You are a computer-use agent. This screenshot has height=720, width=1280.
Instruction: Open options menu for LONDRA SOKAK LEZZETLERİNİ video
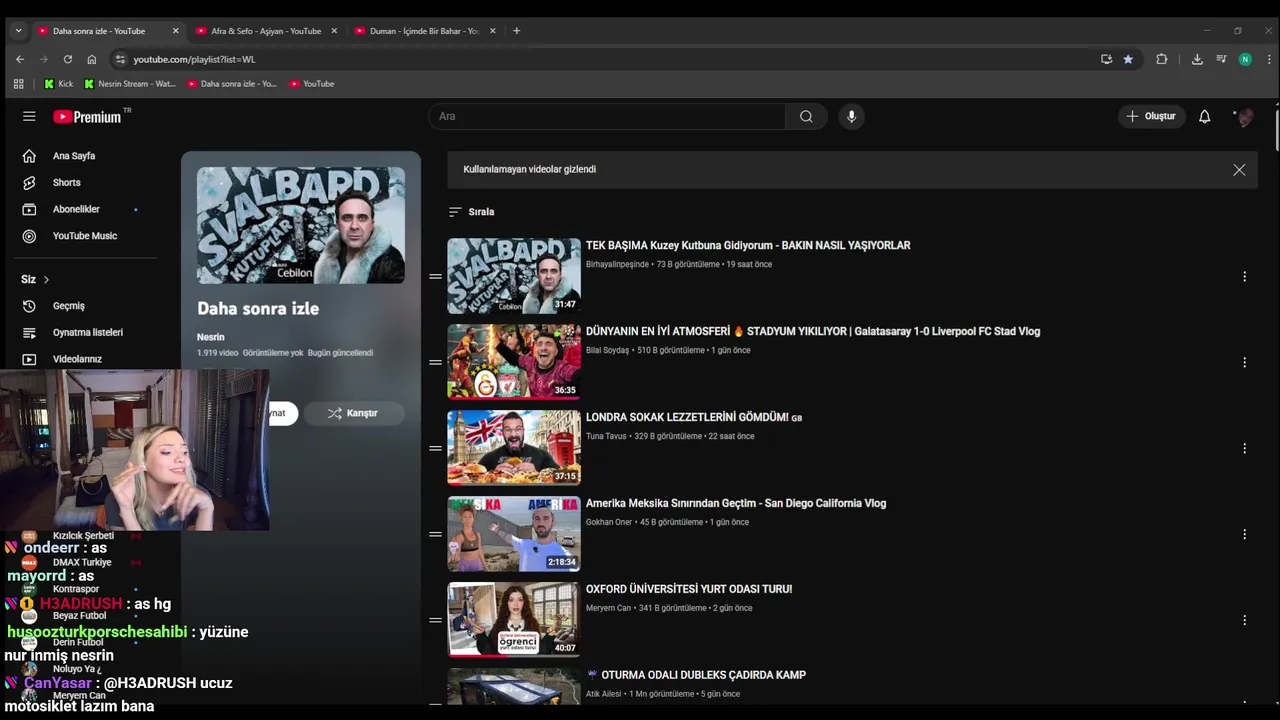click(1244, 448)
